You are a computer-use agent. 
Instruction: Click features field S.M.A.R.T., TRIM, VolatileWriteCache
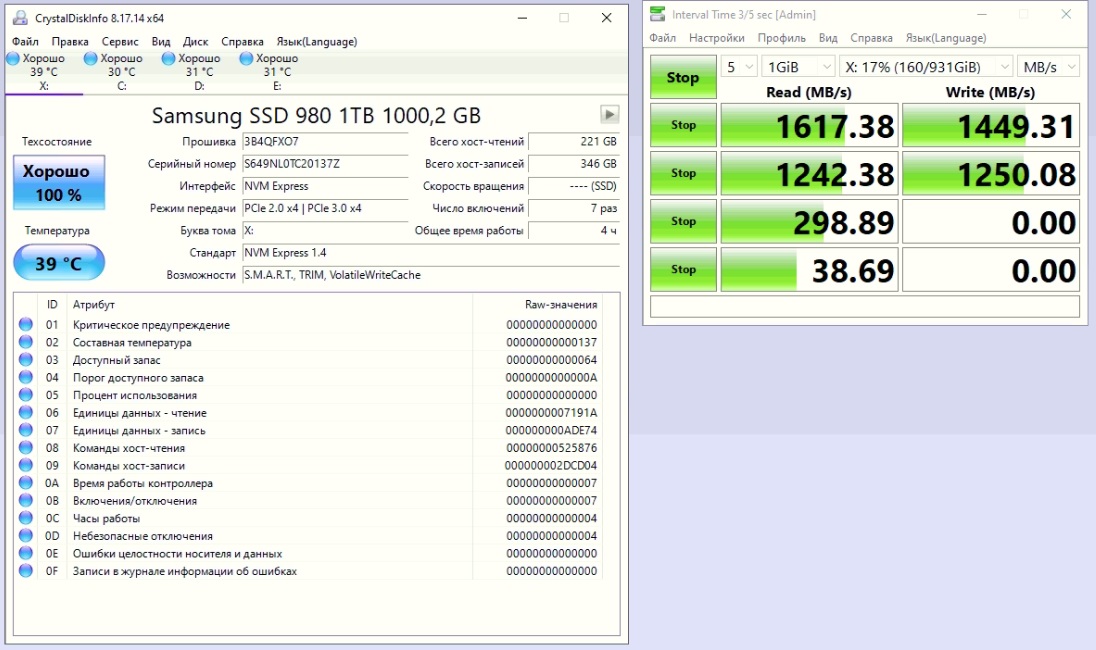tap(431, 275)
